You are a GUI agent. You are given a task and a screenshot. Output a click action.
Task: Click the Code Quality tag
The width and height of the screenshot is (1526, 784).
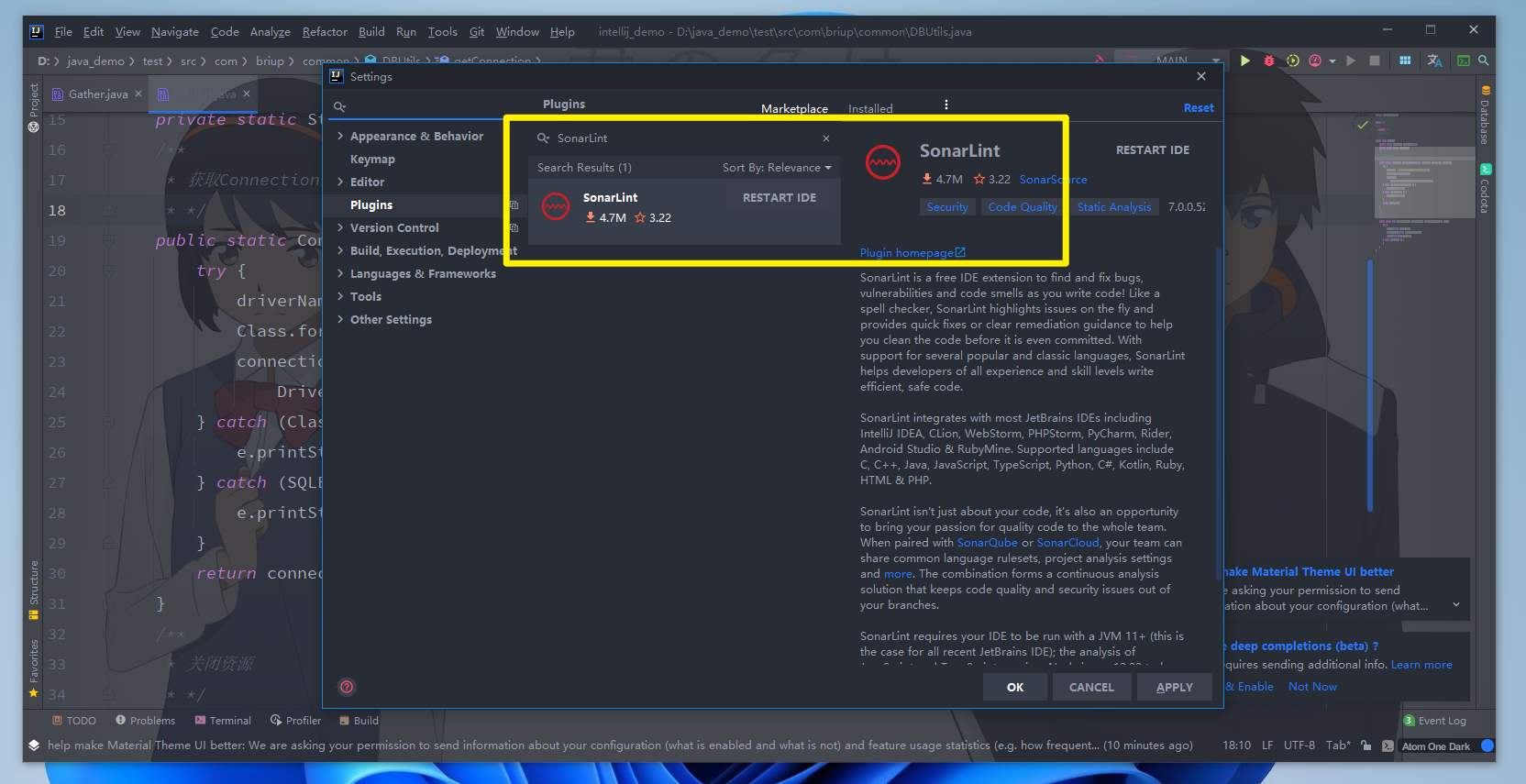click(x=1023, y=207)
